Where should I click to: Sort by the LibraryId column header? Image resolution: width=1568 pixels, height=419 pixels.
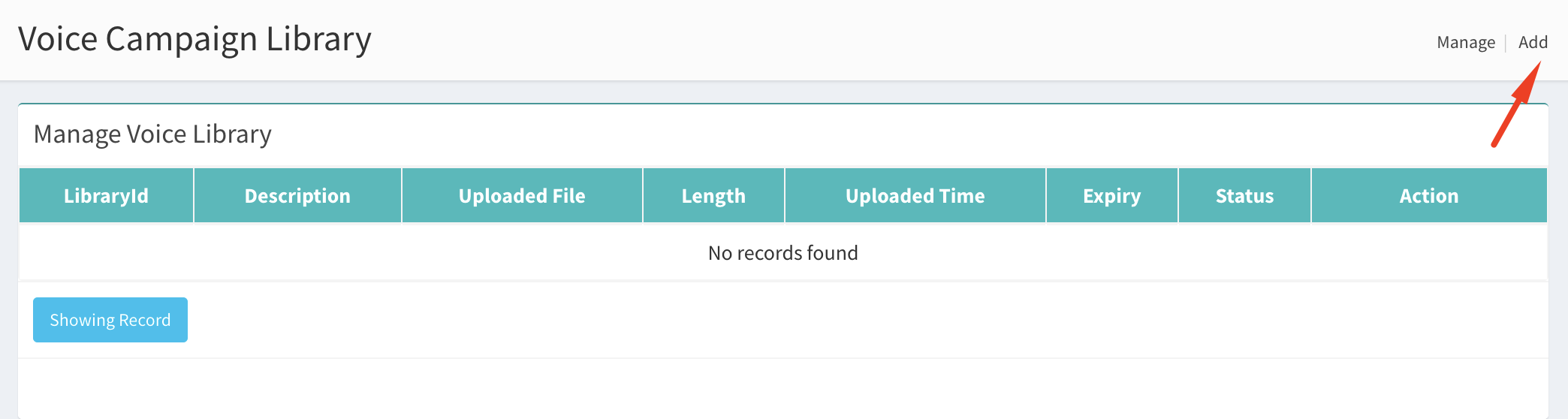coord(106,196)
